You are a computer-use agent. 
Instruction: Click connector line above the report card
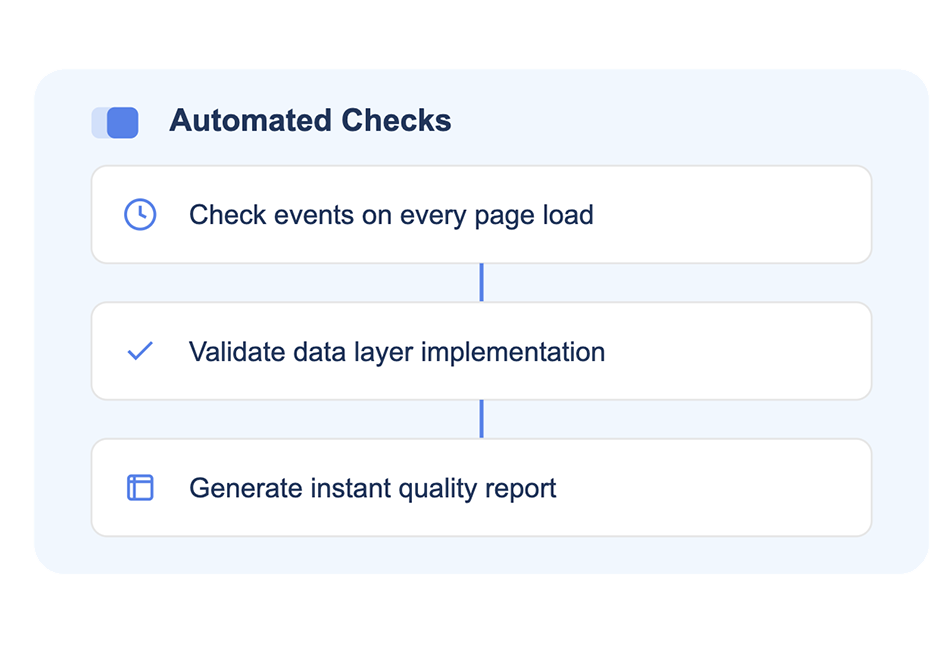(481, 419)
